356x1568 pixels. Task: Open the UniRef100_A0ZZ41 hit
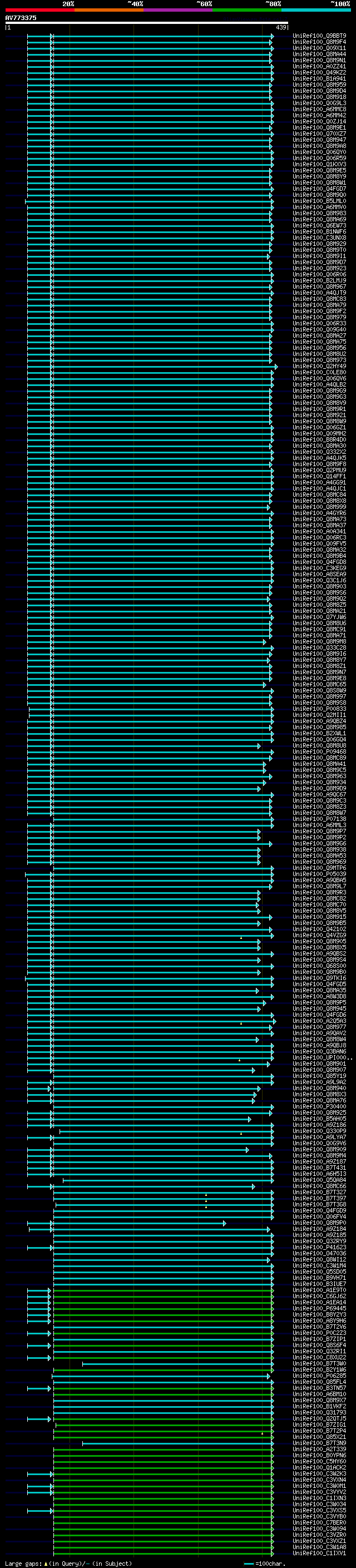(x=319, y=66)
